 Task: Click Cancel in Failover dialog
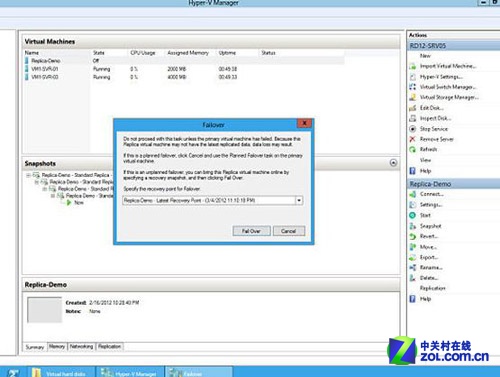[289, 231]
